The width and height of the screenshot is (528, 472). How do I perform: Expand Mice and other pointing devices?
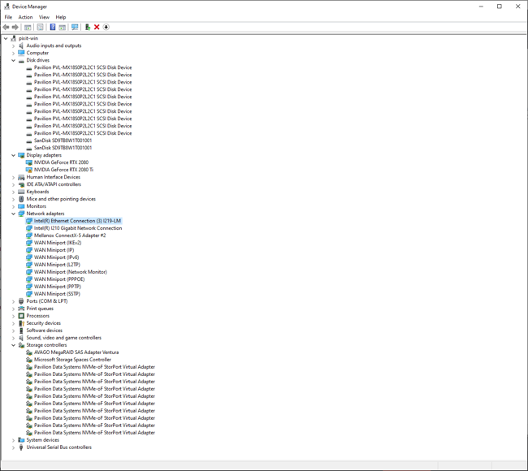(x=13, y=199)
